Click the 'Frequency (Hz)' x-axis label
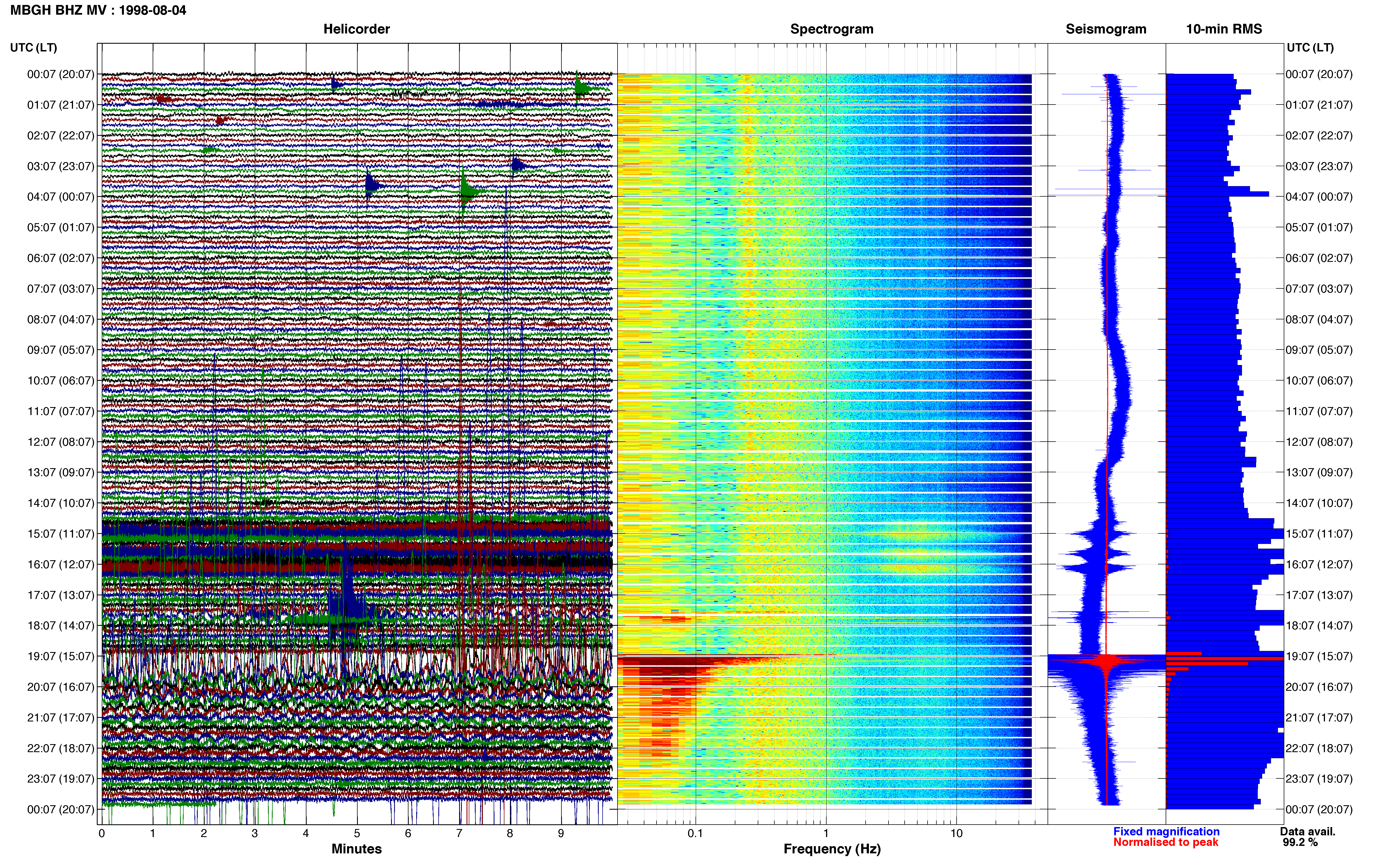 (x=832, y=849)
